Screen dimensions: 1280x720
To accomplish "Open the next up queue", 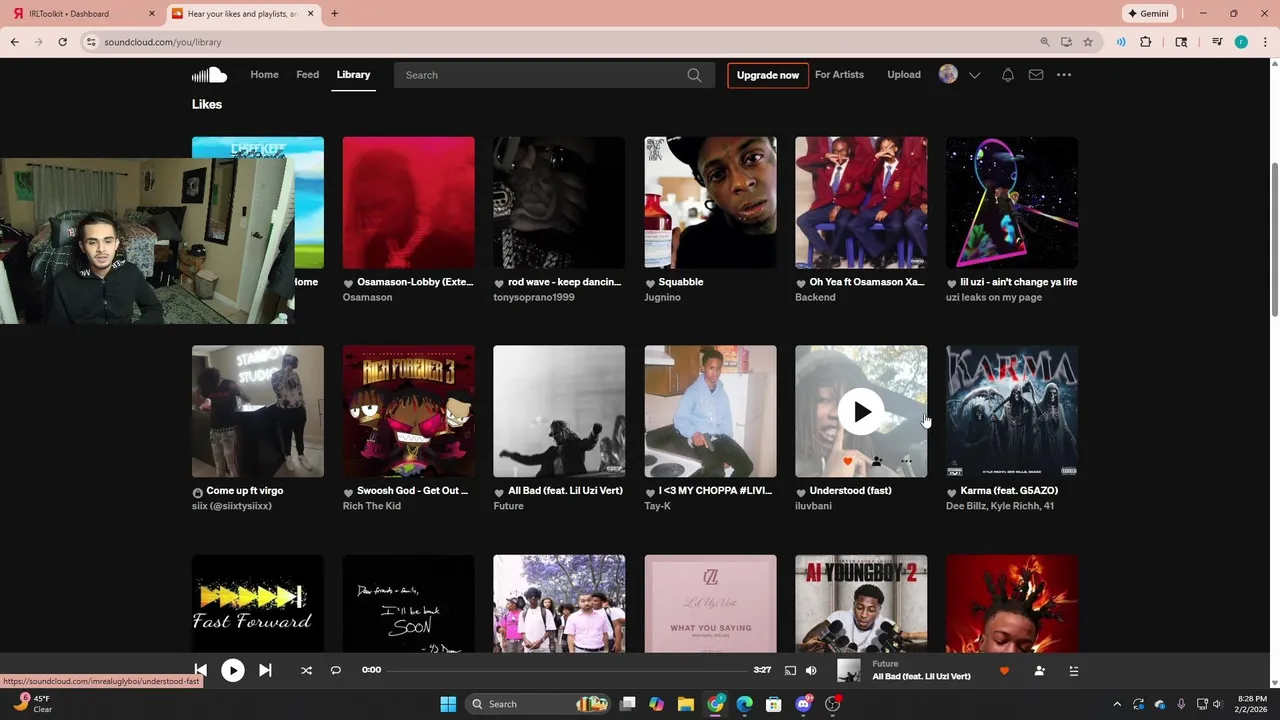I will (x=1074, y=671).
